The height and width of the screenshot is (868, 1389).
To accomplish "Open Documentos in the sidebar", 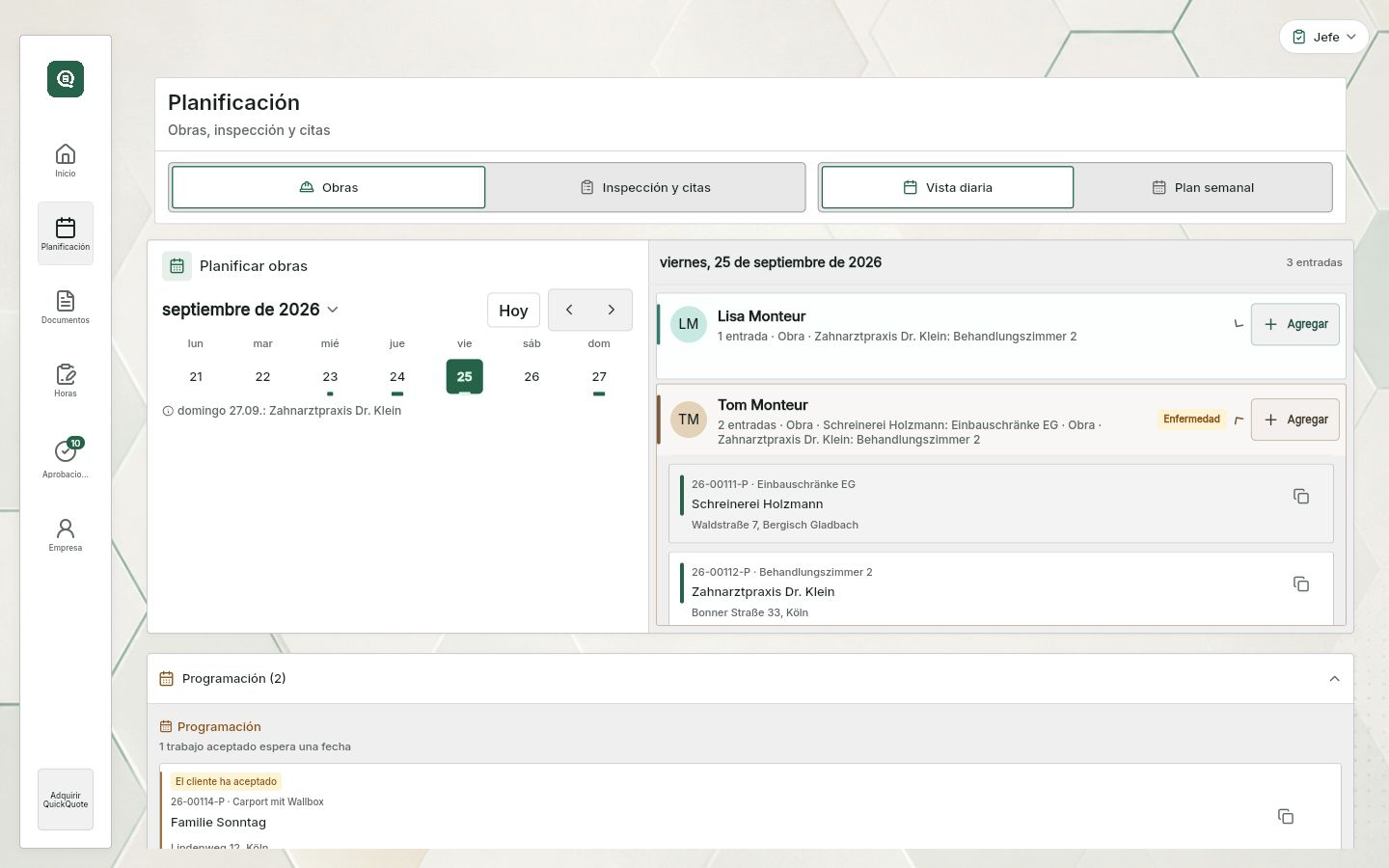I will tap(66, 307).
